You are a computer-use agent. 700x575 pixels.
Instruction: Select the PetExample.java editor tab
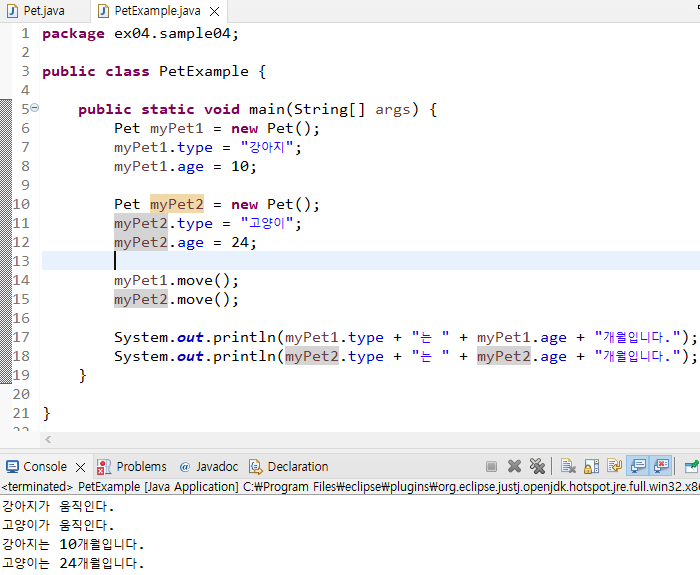157,11
